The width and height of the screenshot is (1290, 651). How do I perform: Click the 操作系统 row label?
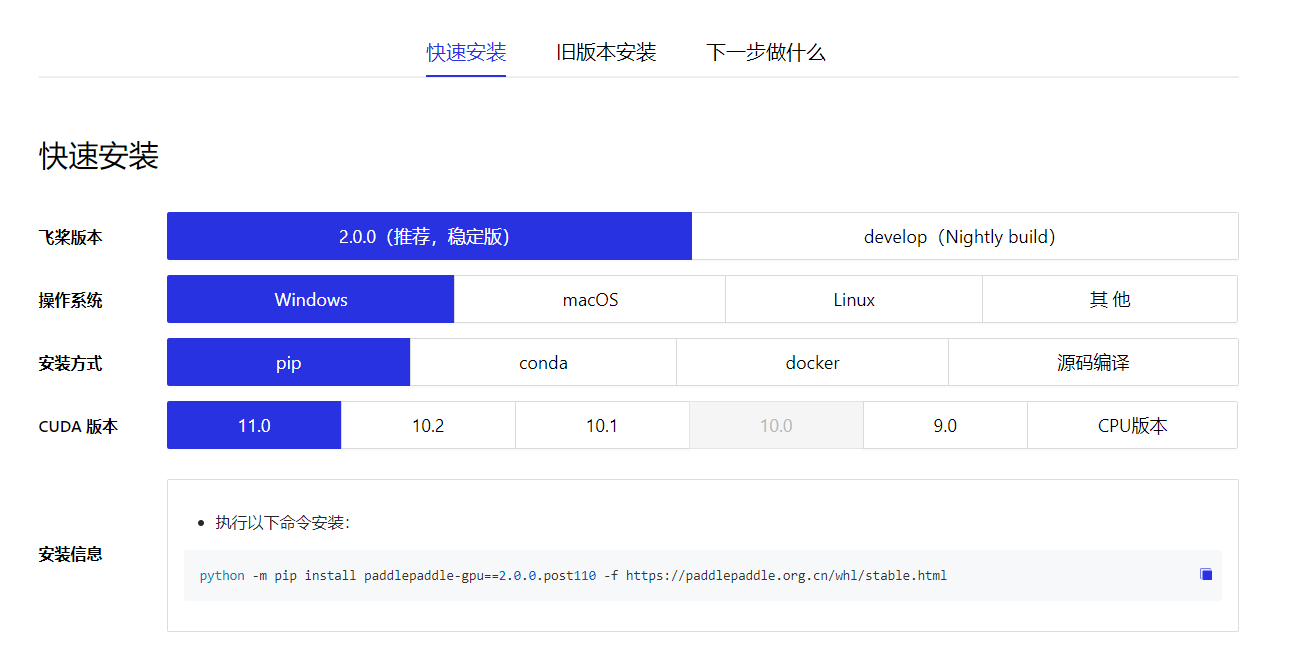tap(70, 300)
